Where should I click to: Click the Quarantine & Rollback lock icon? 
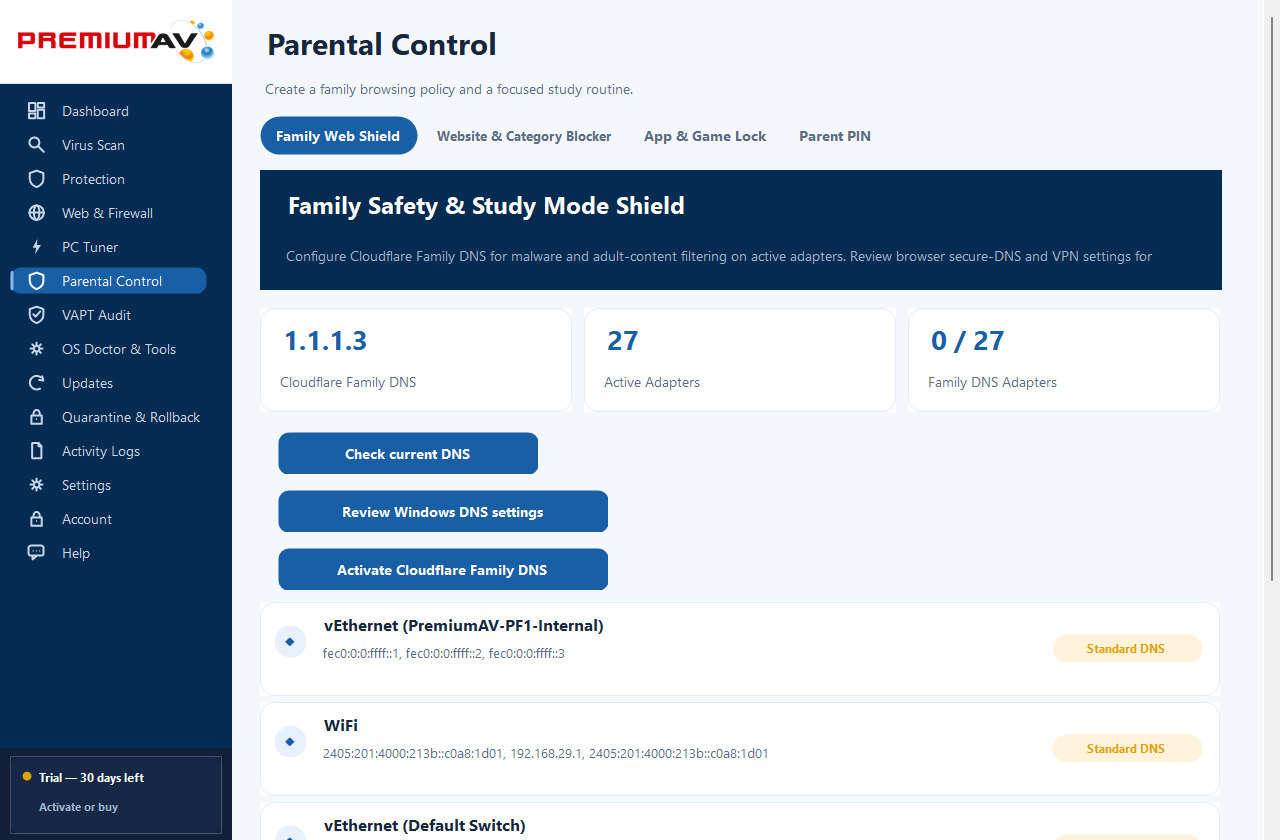pyautogui.click(x=37, y=417)
